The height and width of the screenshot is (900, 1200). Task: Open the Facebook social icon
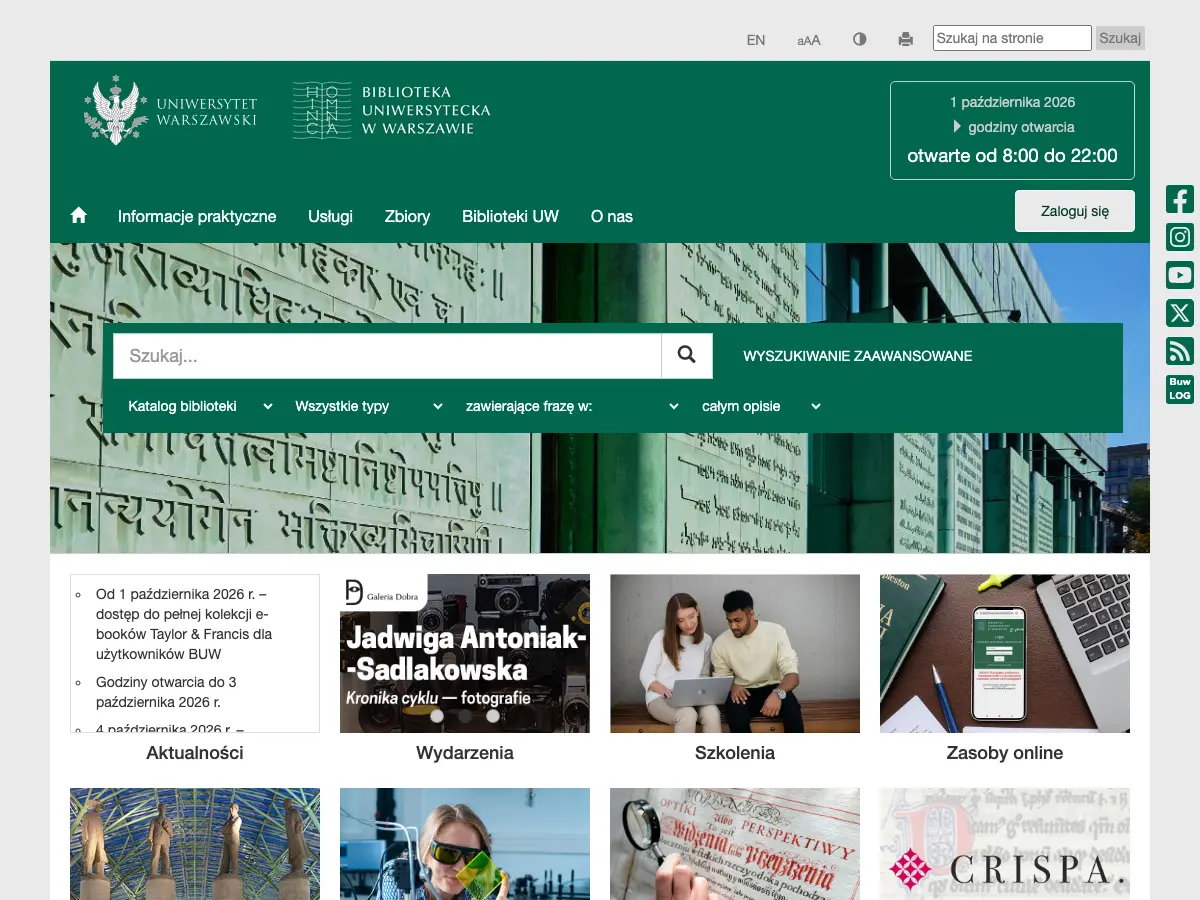coord(1180,199)
